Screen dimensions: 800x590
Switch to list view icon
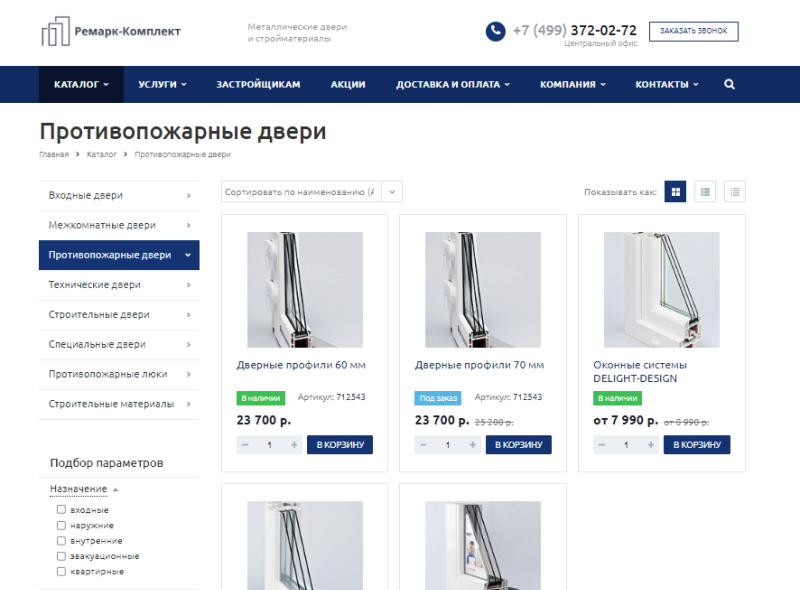[705, 191]
